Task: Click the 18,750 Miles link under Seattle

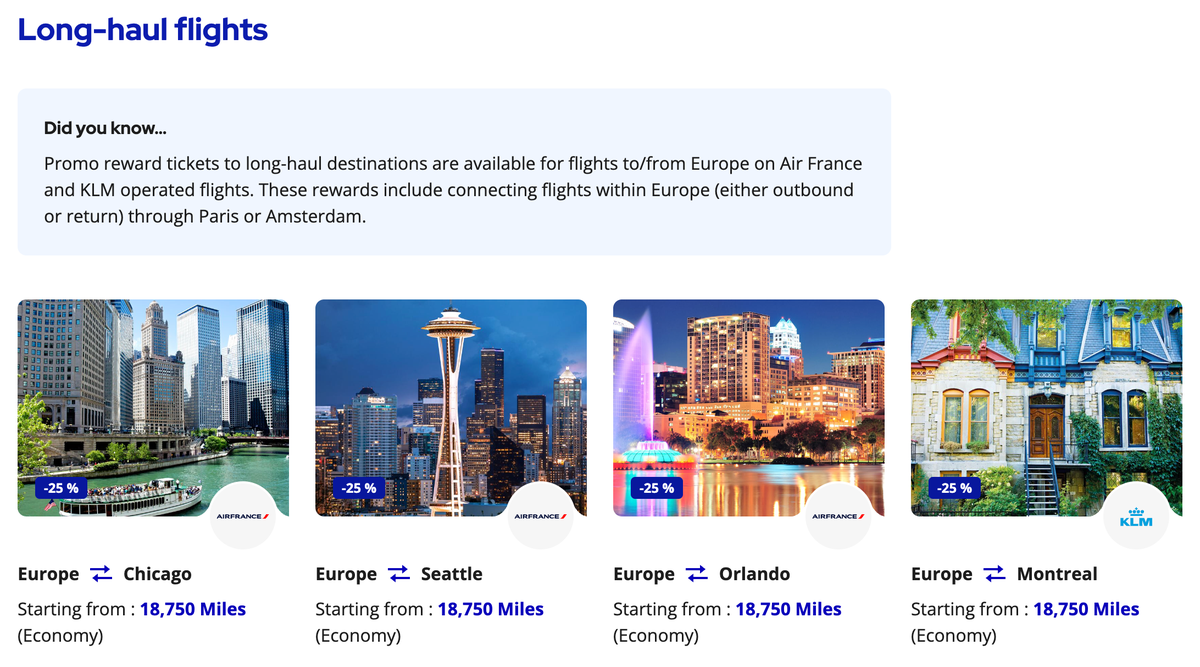Action: pyautogui.click(x=491, y=609)
